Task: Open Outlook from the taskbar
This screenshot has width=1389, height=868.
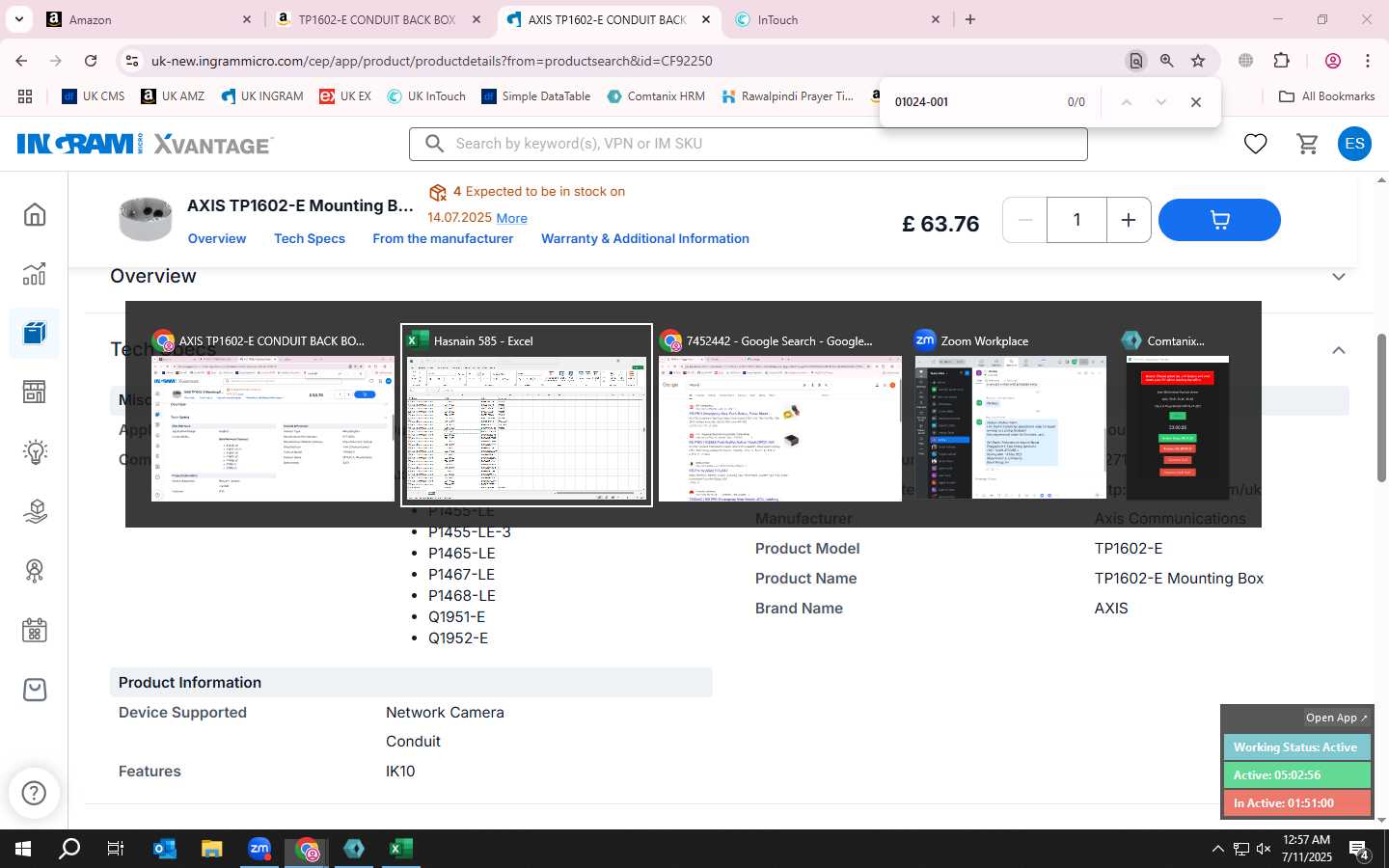Action: [x=165, y=849]
